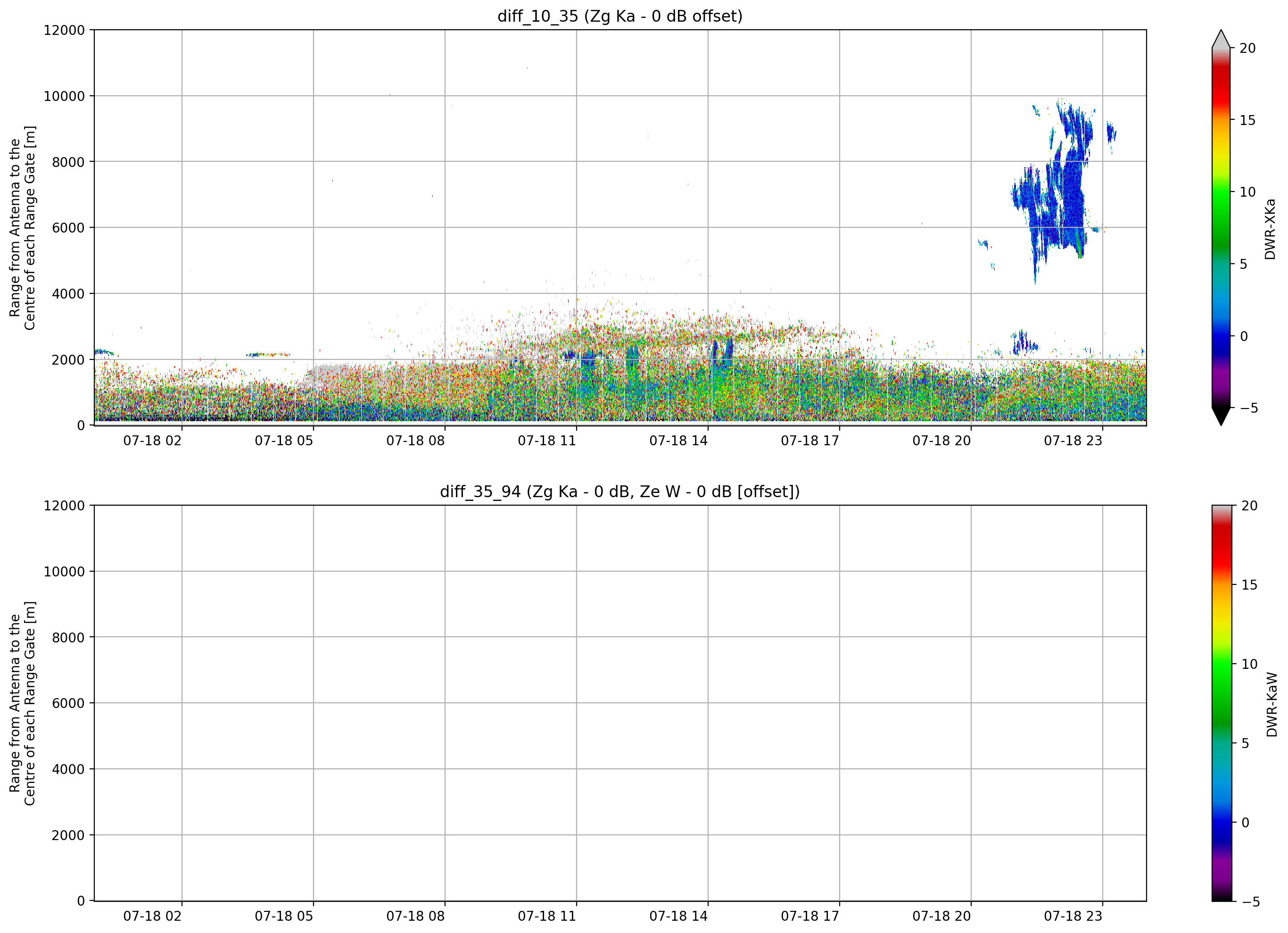The image size is (1288, 933).
Task: Click the '07-18 23' tick label on bottom plot
Action: 1073,916
